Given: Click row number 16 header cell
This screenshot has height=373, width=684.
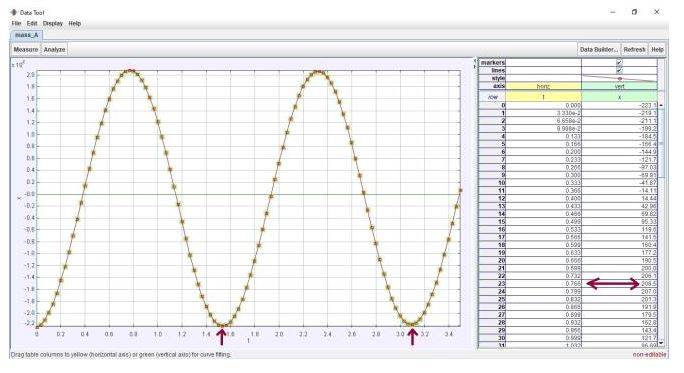Looking at the screenshot, I should tap(492, 229).
